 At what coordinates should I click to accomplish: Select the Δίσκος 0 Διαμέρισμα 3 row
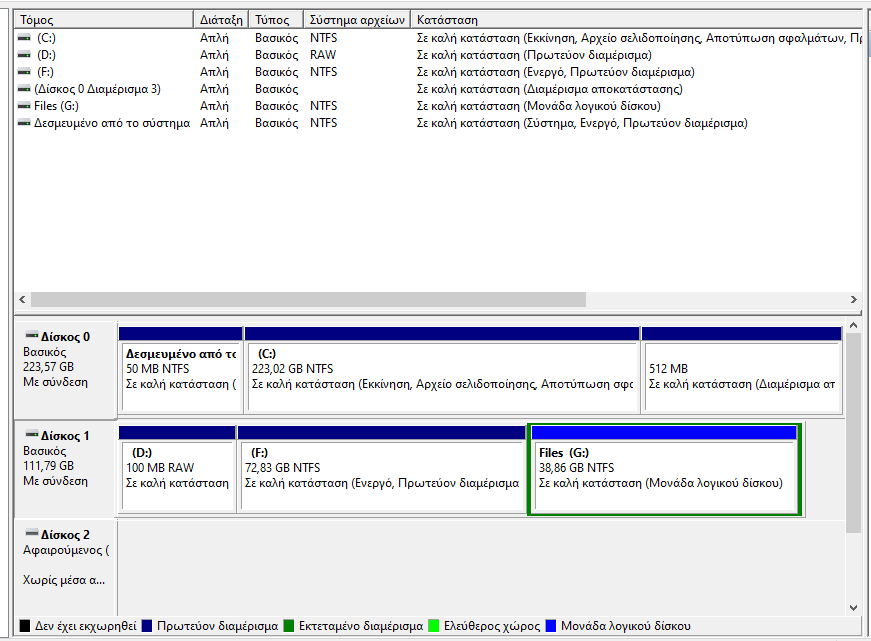pos(439,89)
